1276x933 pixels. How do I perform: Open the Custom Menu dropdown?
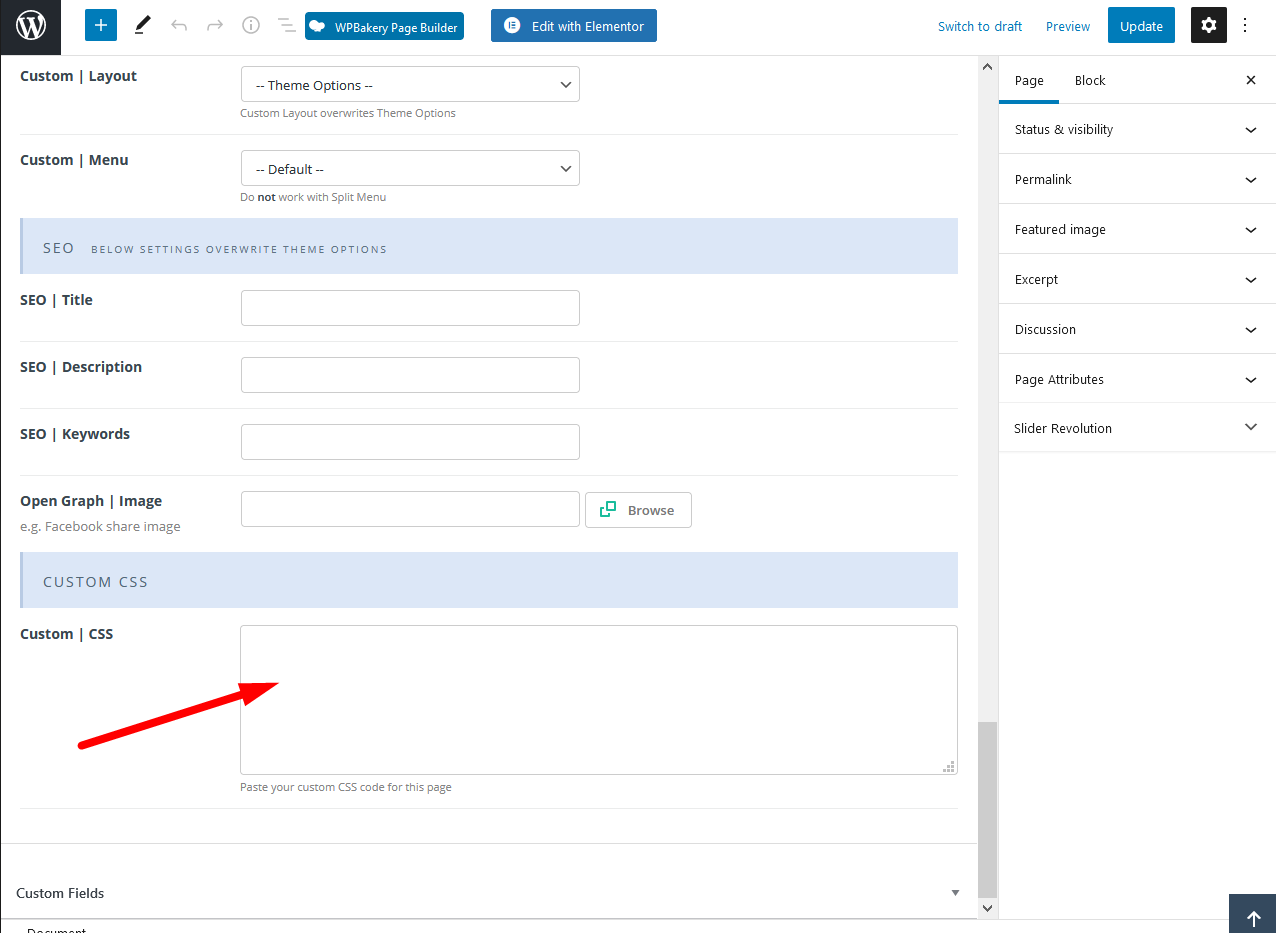(410, 169)
